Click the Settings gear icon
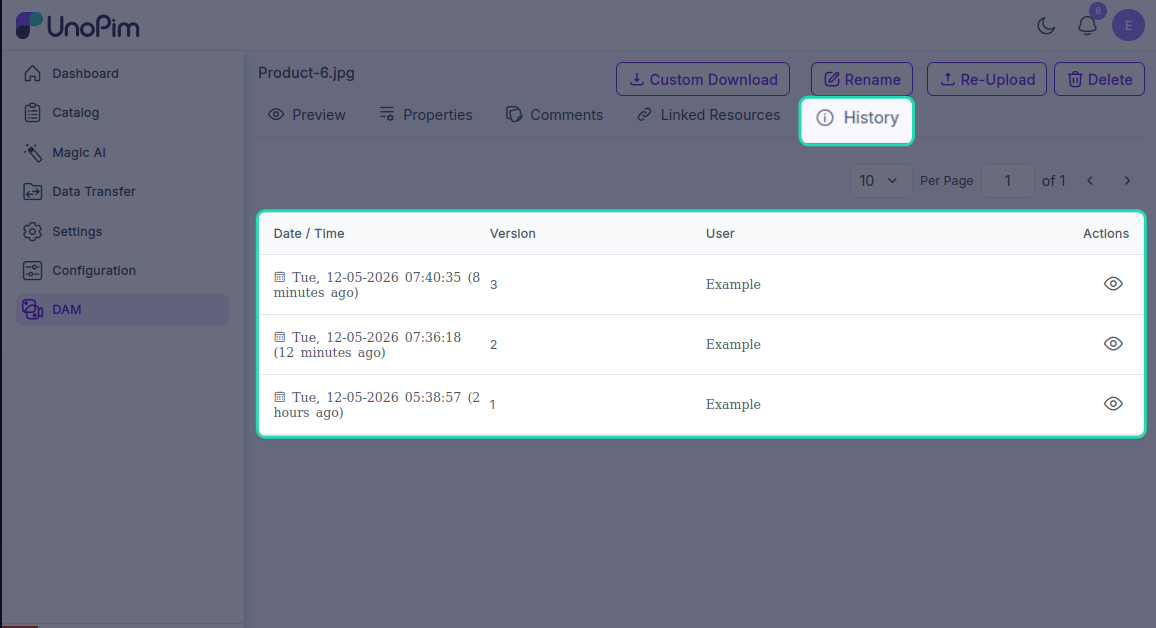Screen dimensions: 1156x628 tap(32, 231)
